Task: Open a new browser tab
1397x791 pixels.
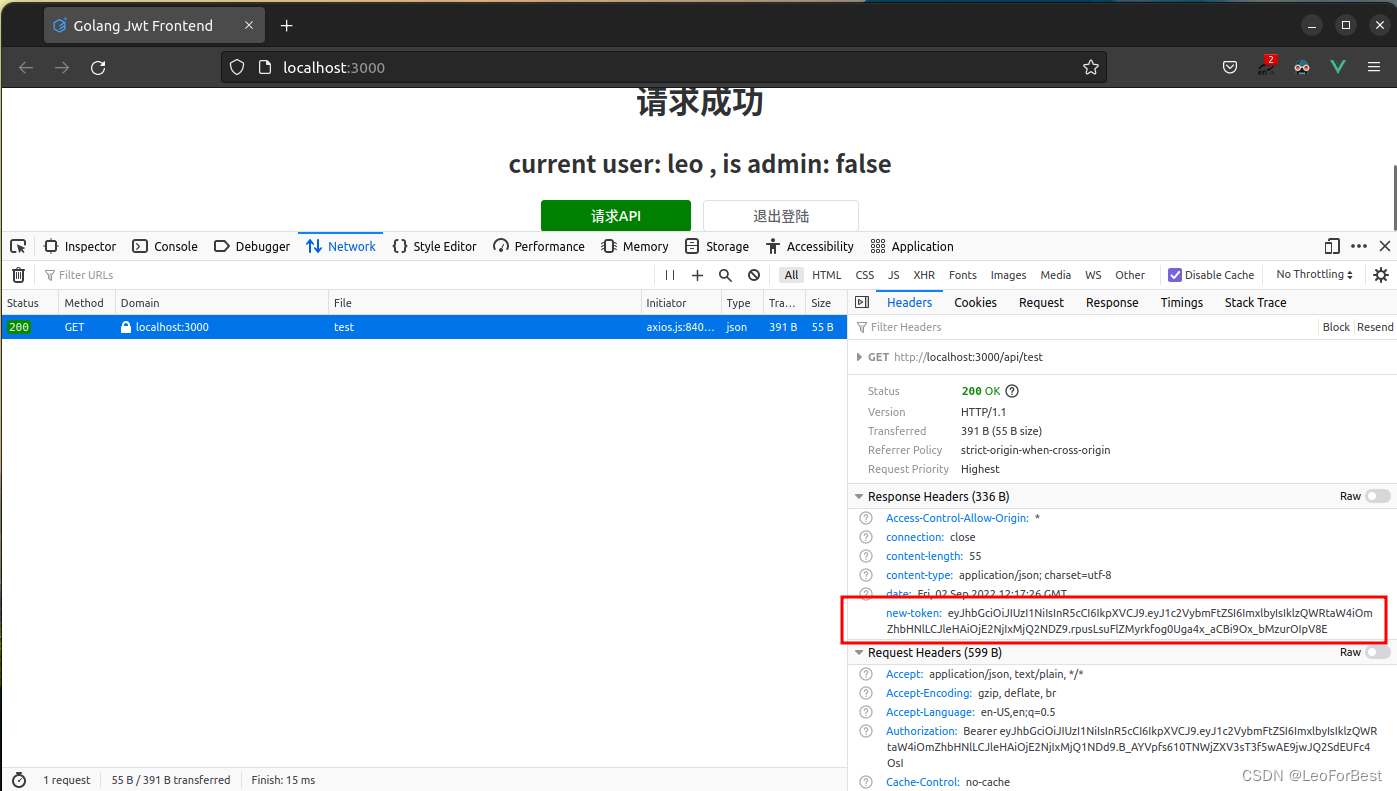Action: point(287,25)
